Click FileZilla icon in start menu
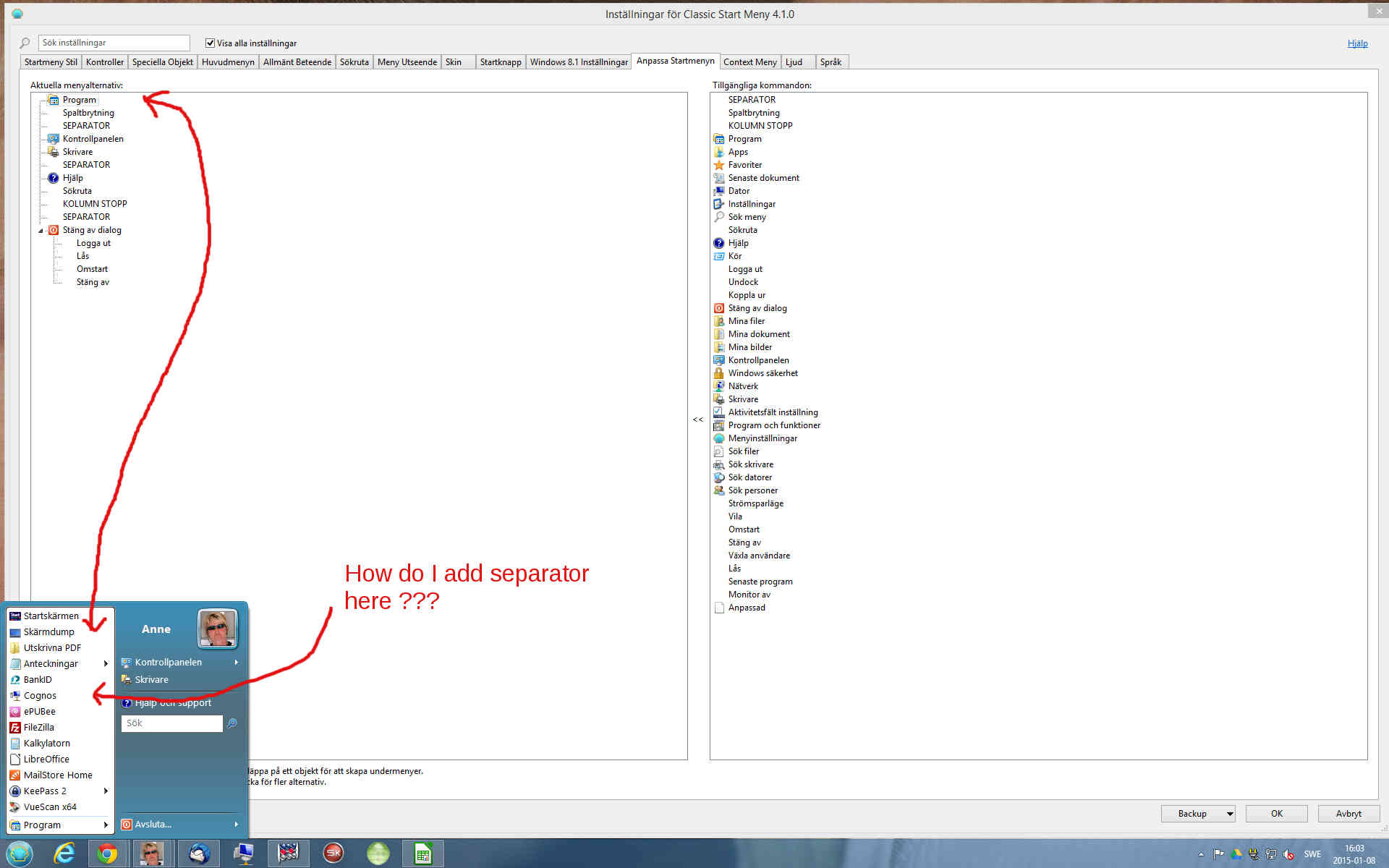1389x868 pixels. [14, 728]
